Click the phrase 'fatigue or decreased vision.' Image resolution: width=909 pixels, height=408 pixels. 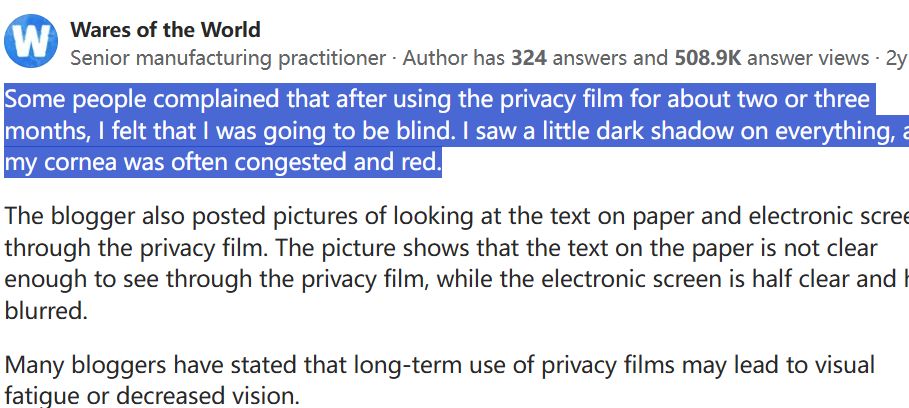152,396
